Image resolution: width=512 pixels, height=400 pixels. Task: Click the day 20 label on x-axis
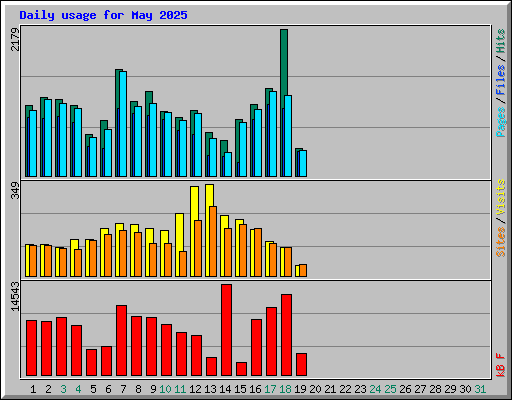(315, 389)
